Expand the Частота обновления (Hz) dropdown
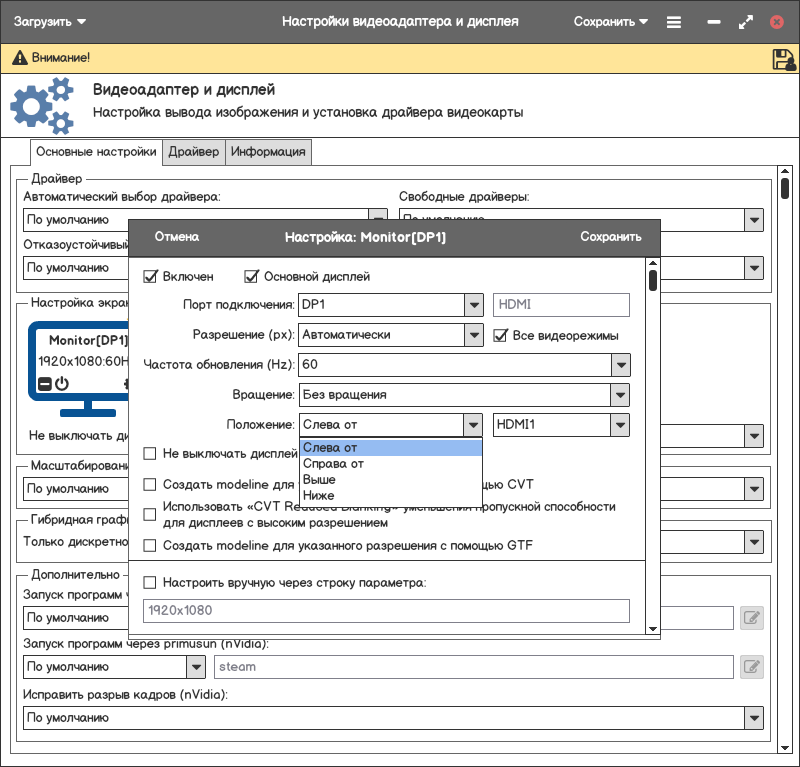800x767 pixels. [621, 365]
